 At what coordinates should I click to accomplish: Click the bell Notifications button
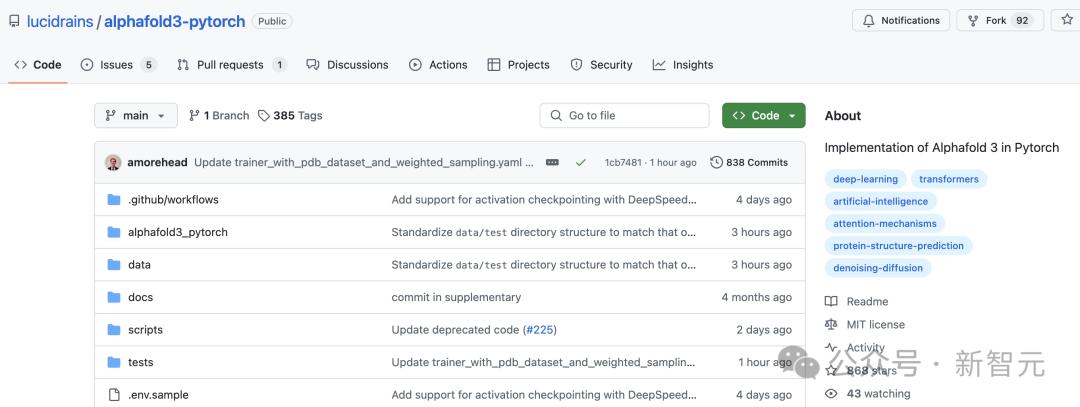[x=901, y=20]
